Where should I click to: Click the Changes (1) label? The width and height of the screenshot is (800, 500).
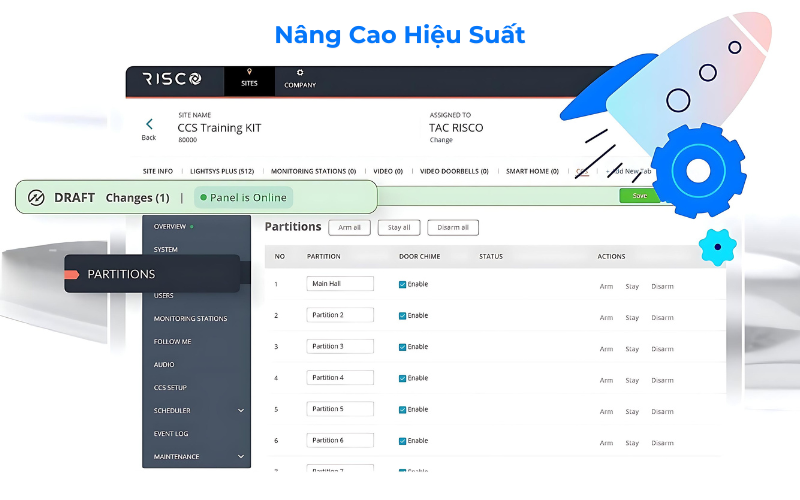tap(137, 197)
